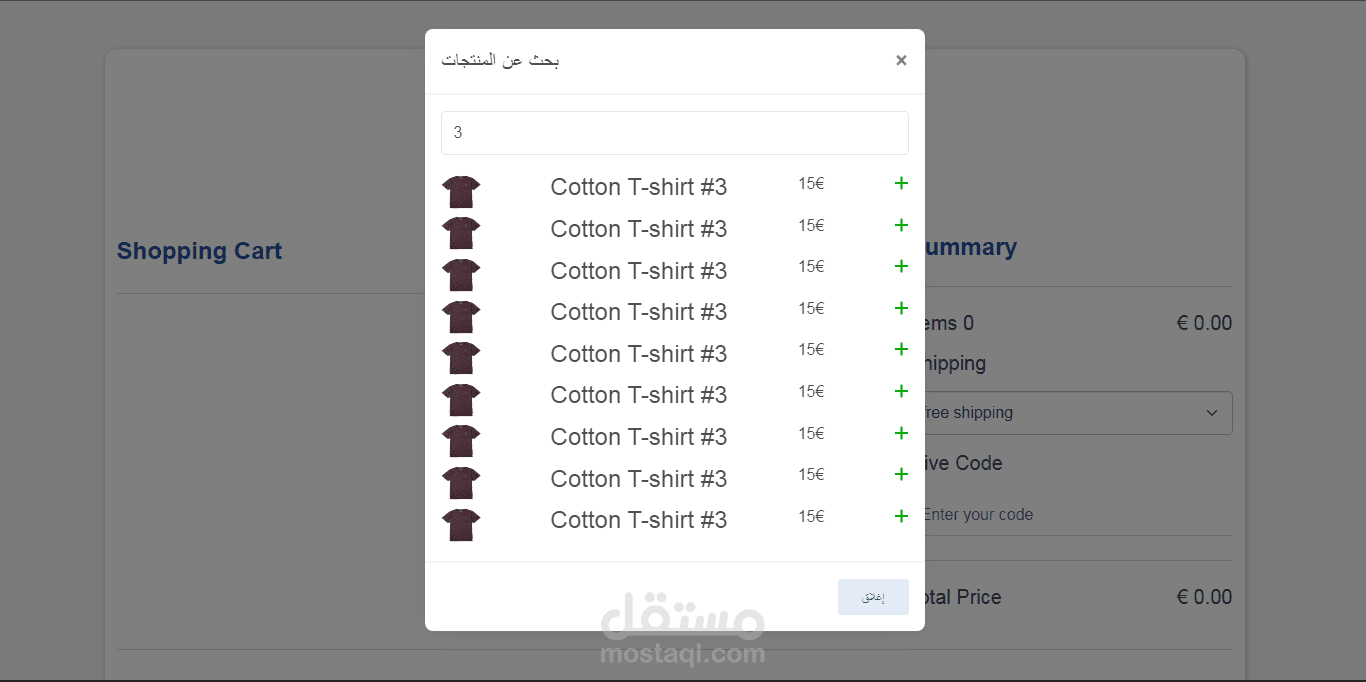This screenshot has height=682, width=1366.
Task: Focus the product search field containing 3
Action: tap(675, 133)
